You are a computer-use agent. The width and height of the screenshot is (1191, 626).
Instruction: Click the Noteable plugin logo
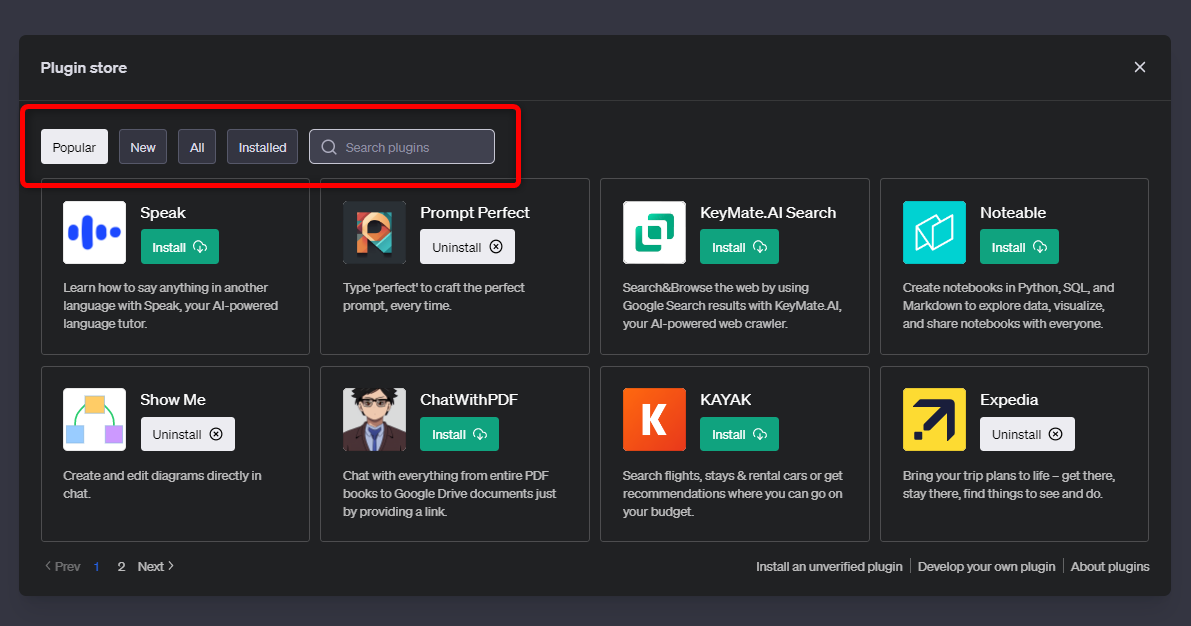934,232
